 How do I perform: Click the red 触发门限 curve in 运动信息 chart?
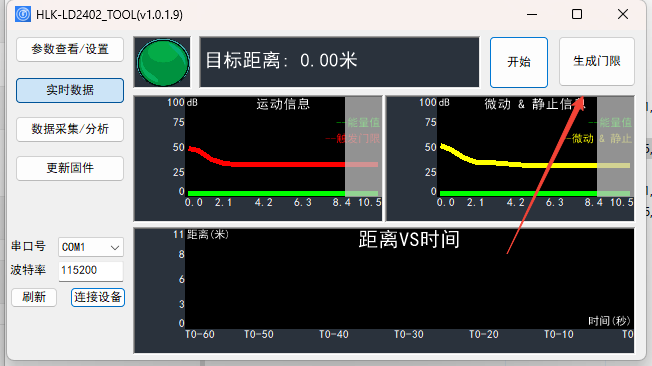click(x=283, y=165)
